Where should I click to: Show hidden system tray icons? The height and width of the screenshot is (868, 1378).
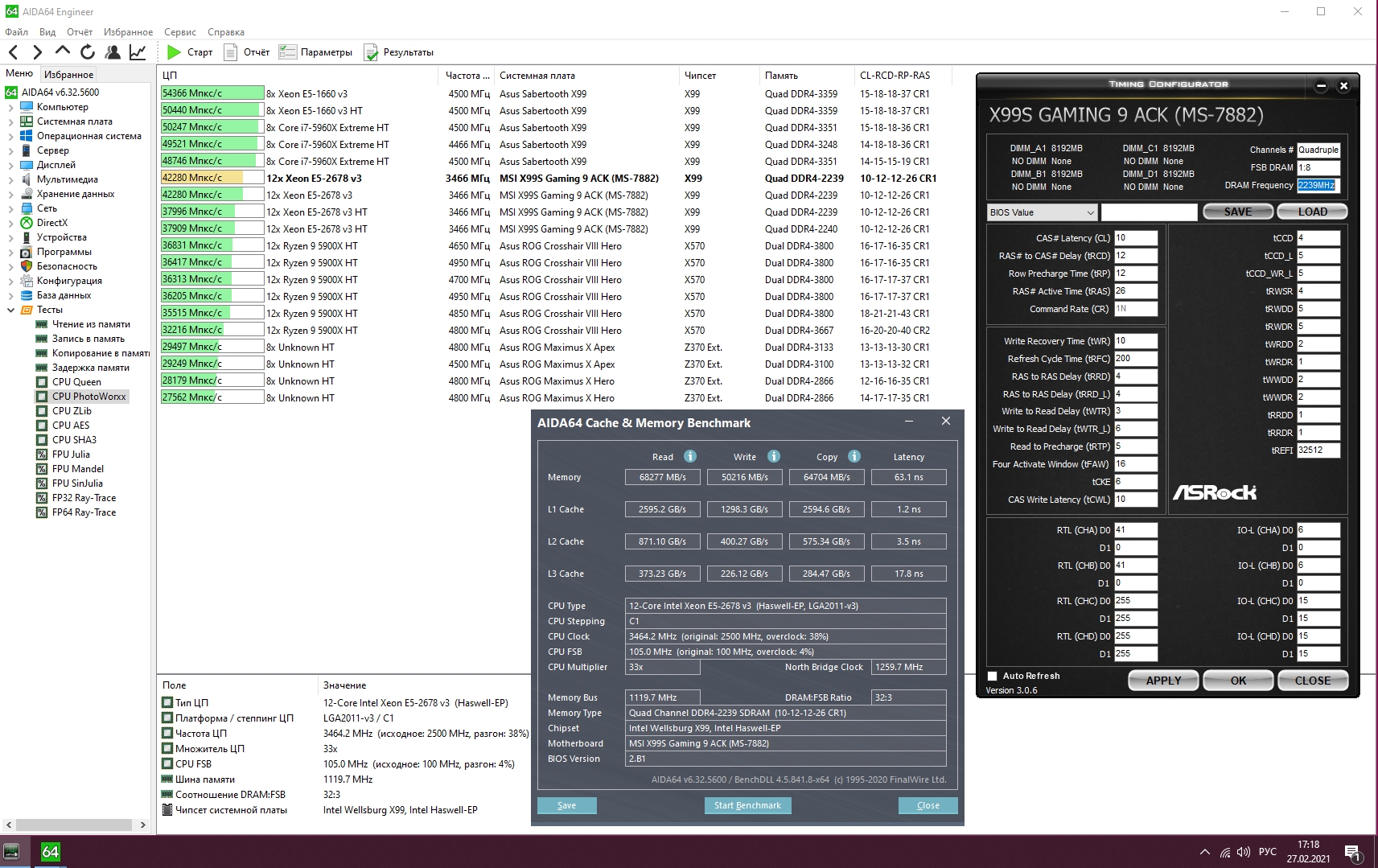click(x=1204, y=852)
